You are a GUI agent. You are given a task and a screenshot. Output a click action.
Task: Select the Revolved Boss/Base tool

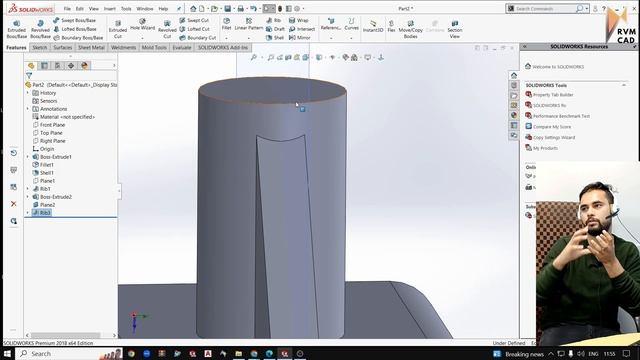(x=40, y=29)
